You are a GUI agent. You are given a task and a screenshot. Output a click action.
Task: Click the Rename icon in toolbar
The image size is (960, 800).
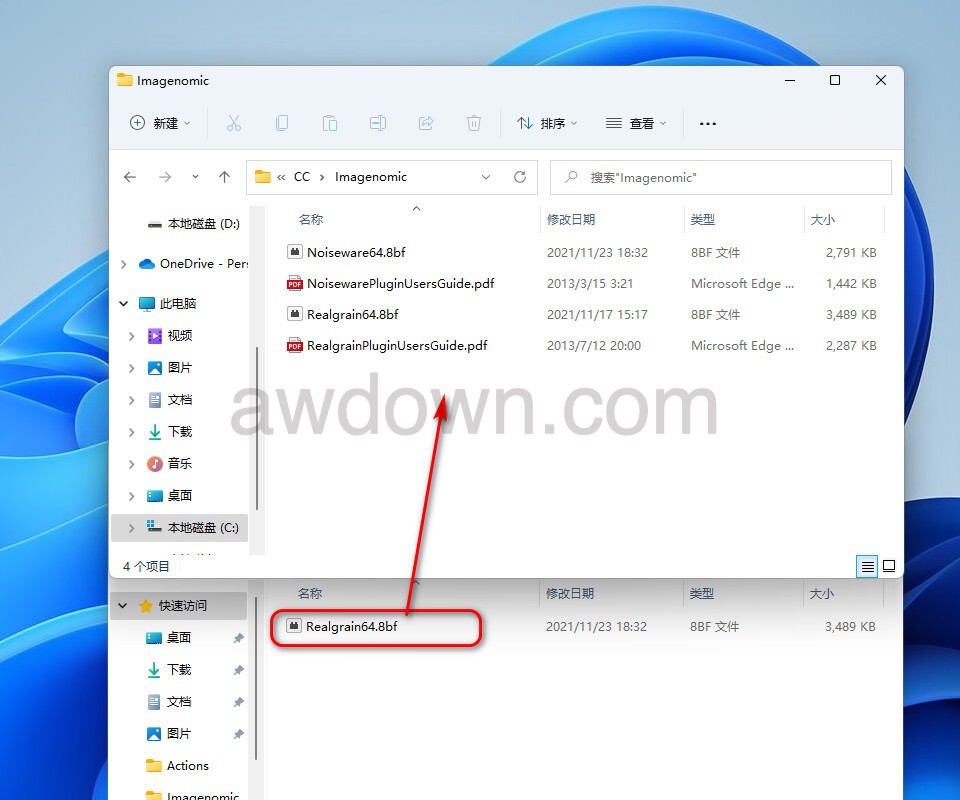pos(378,123)
